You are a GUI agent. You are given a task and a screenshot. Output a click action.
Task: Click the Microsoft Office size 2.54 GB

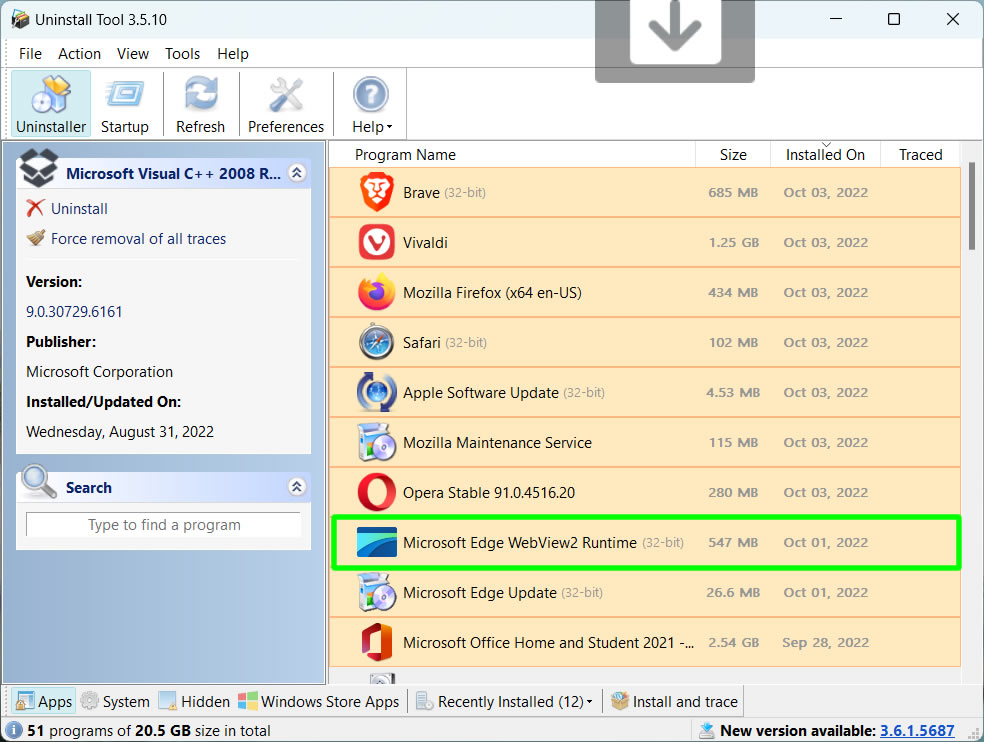coord(734,642)
